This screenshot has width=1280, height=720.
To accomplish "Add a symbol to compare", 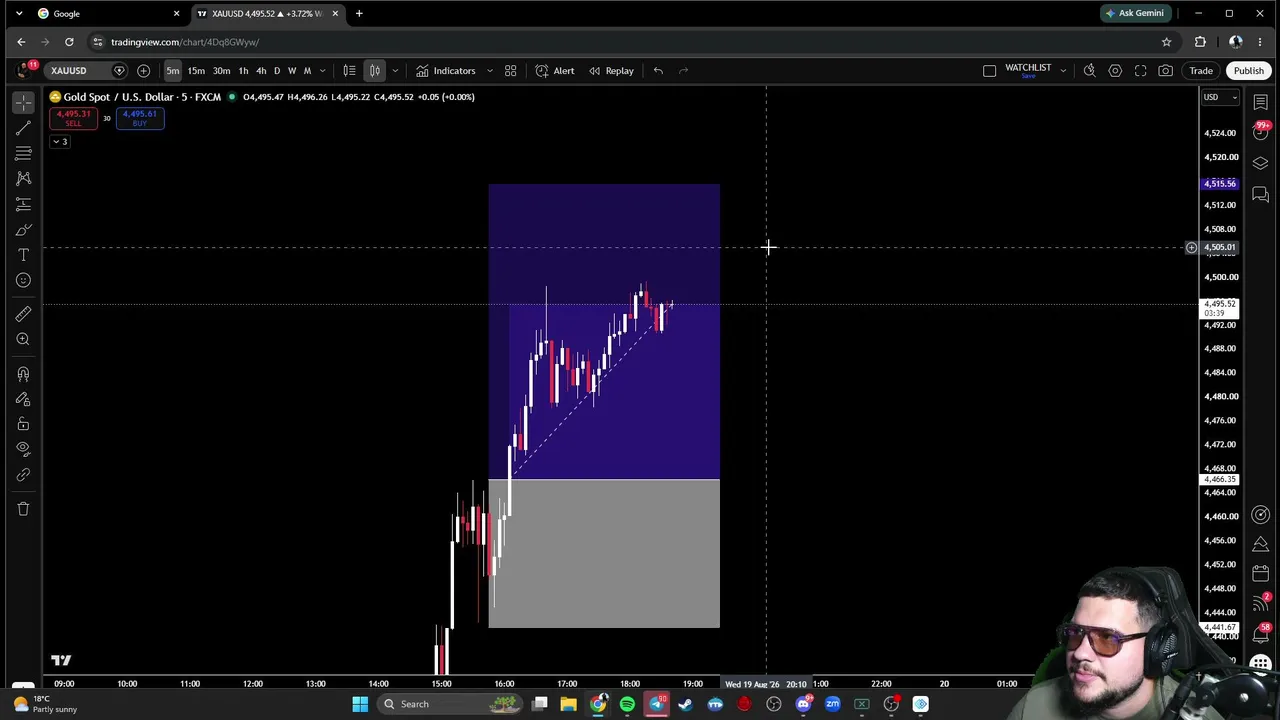I will (x=143, y=71).
